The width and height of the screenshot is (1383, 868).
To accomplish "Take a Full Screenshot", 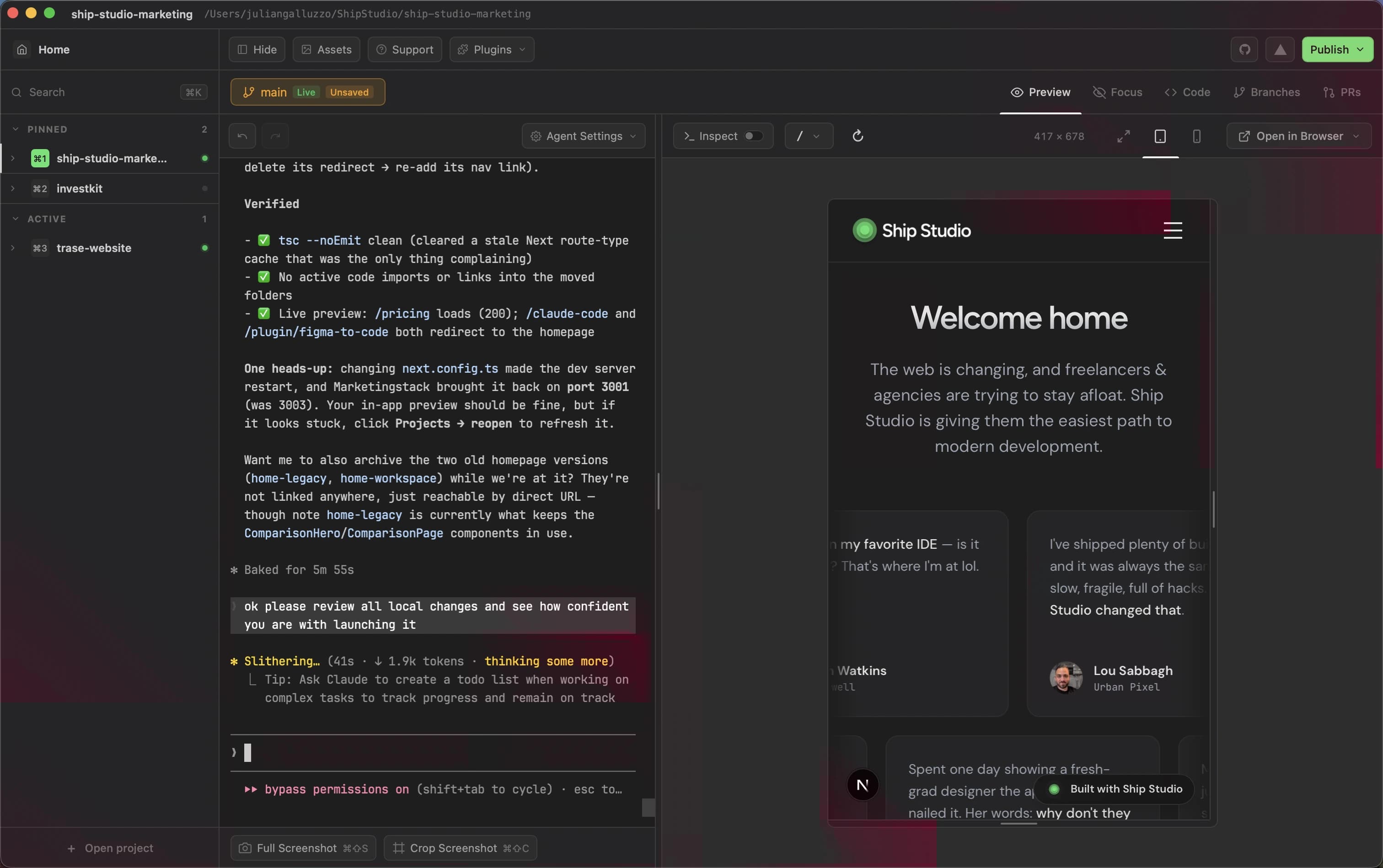I will point(303,848).
